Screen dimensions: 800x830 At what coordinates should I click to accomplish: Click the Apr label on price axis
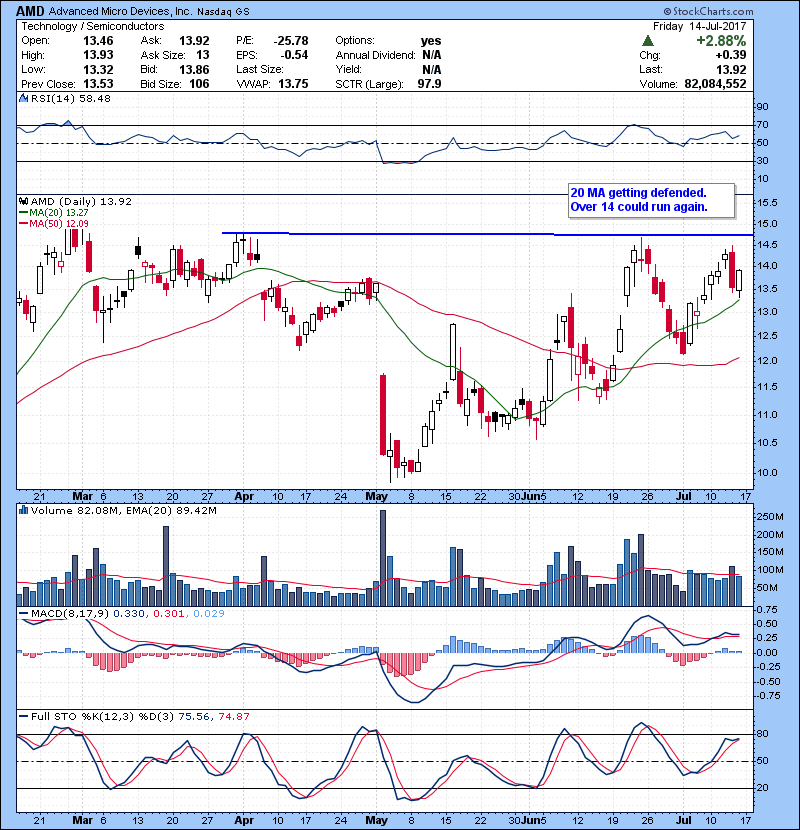(x=244, y=497)
